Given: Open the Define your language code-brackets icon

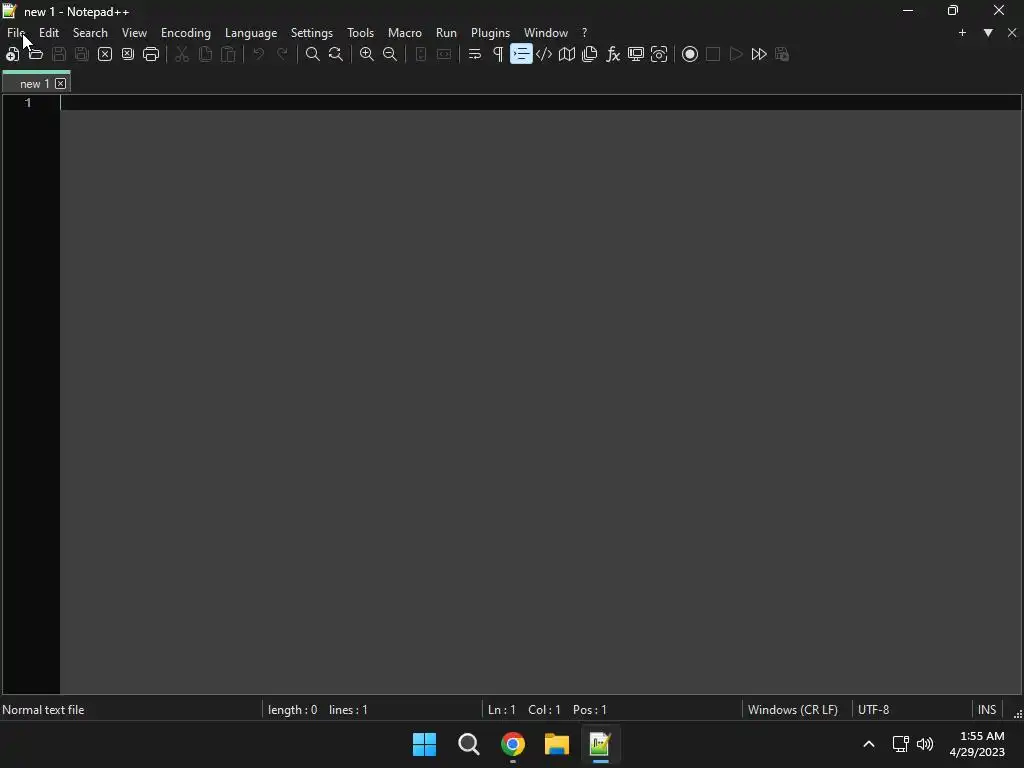Looking at the screenshot, I should (x=544, y=54).
